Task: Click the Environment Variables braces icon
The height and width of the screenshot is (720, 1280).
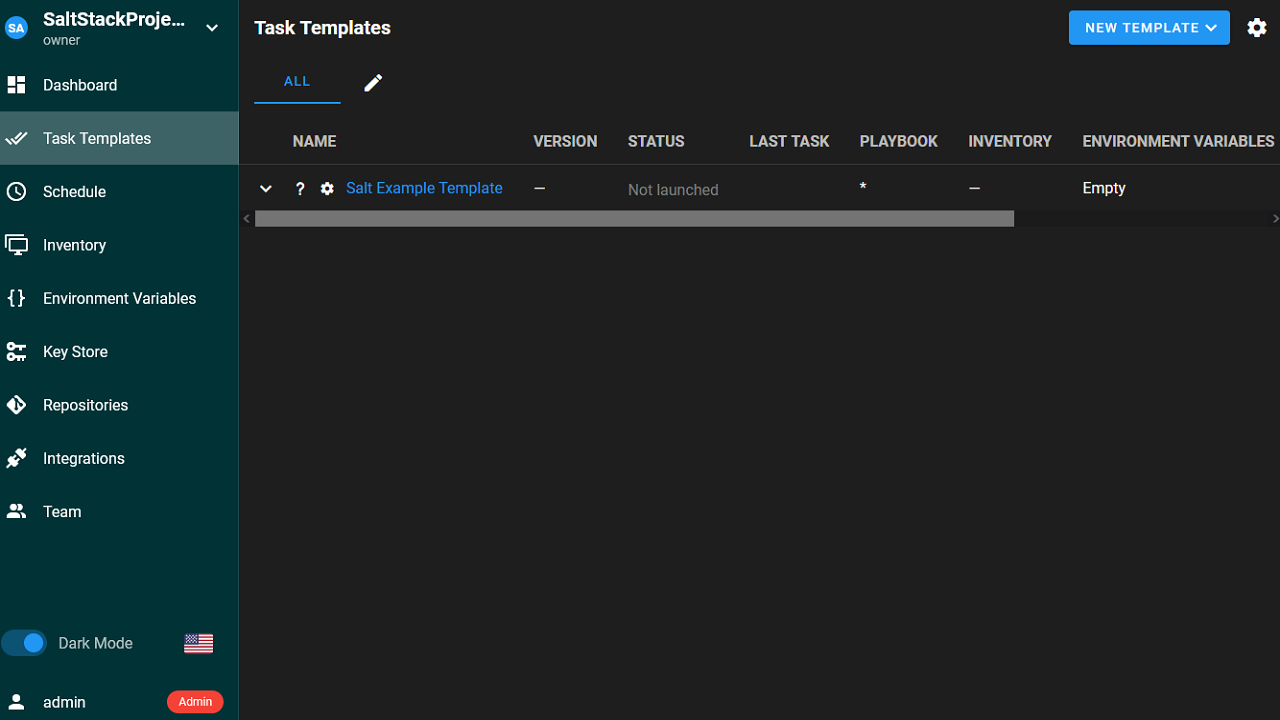Action: [x=16, y=298]
